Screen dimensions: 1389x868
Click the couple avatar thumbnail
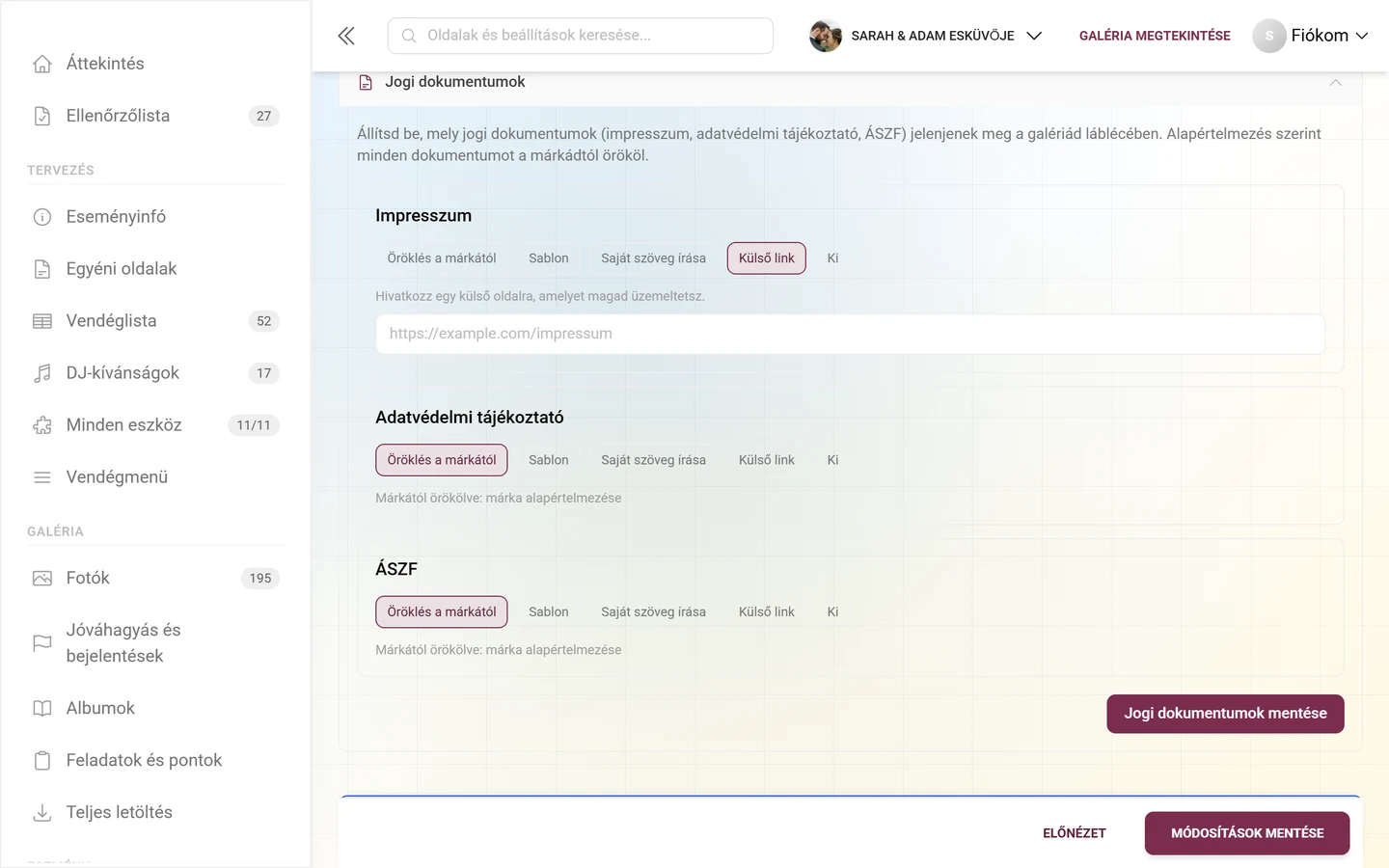pyautogui.click(x=826, y=36)
